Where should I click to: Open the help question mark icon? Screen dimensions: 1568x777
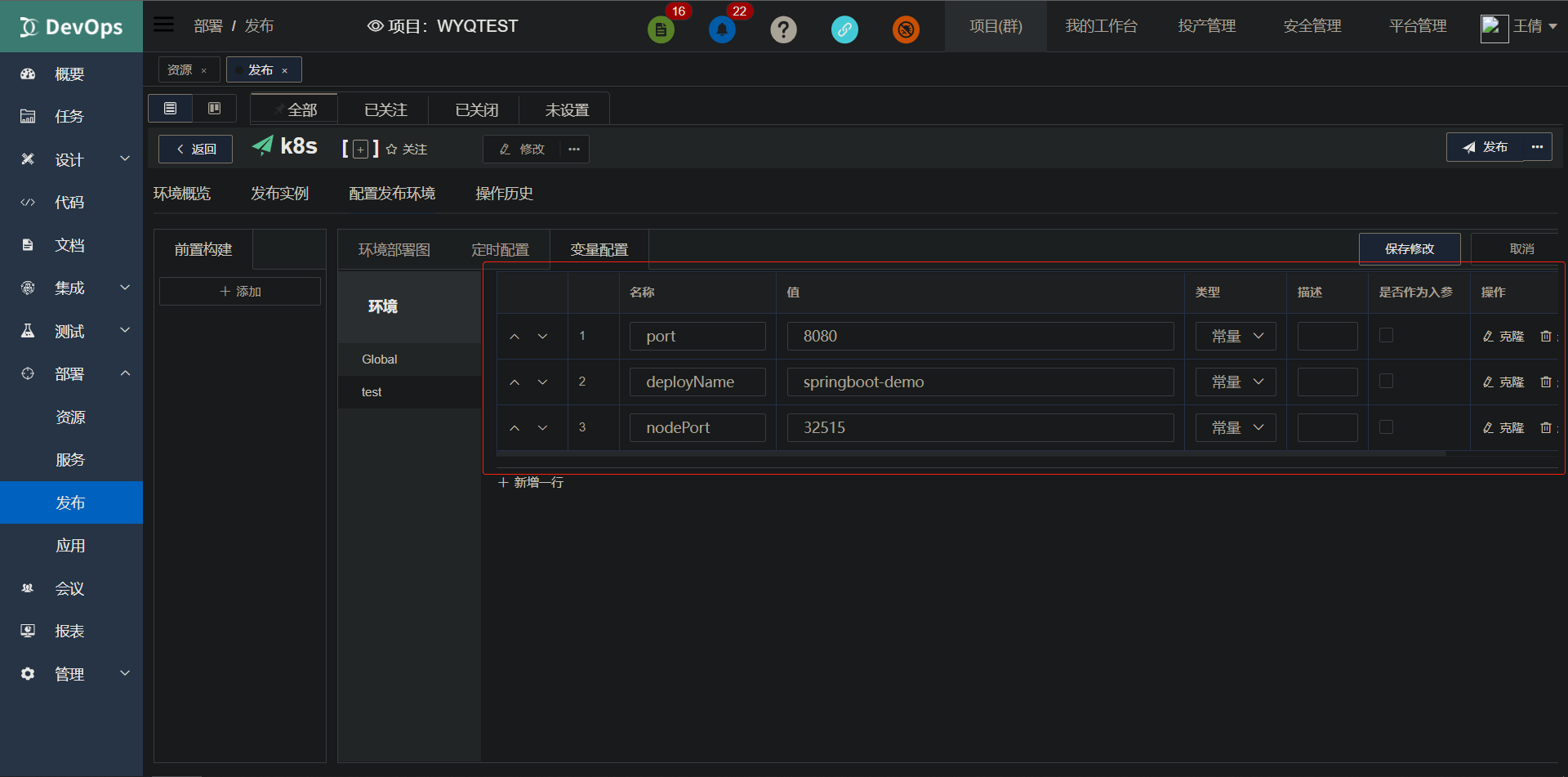tap(783, 29)
